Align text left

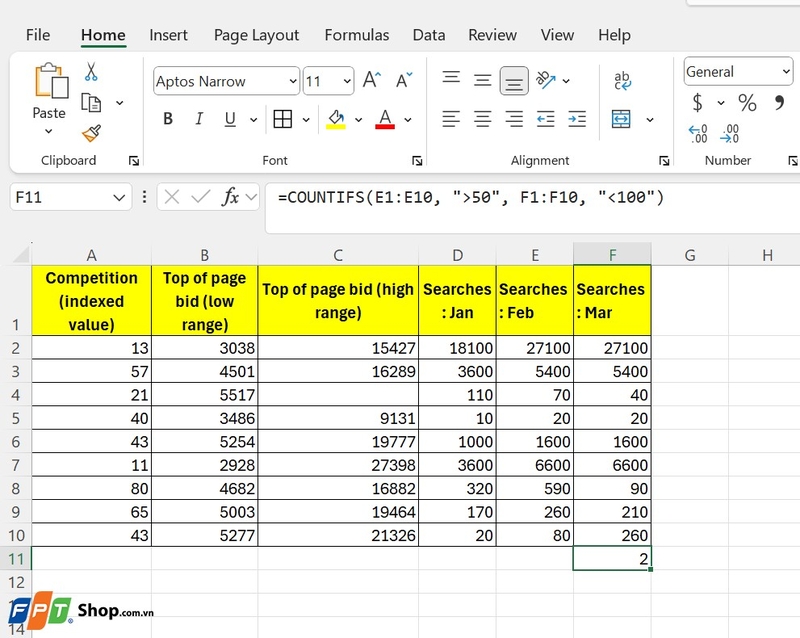[451, 119]
